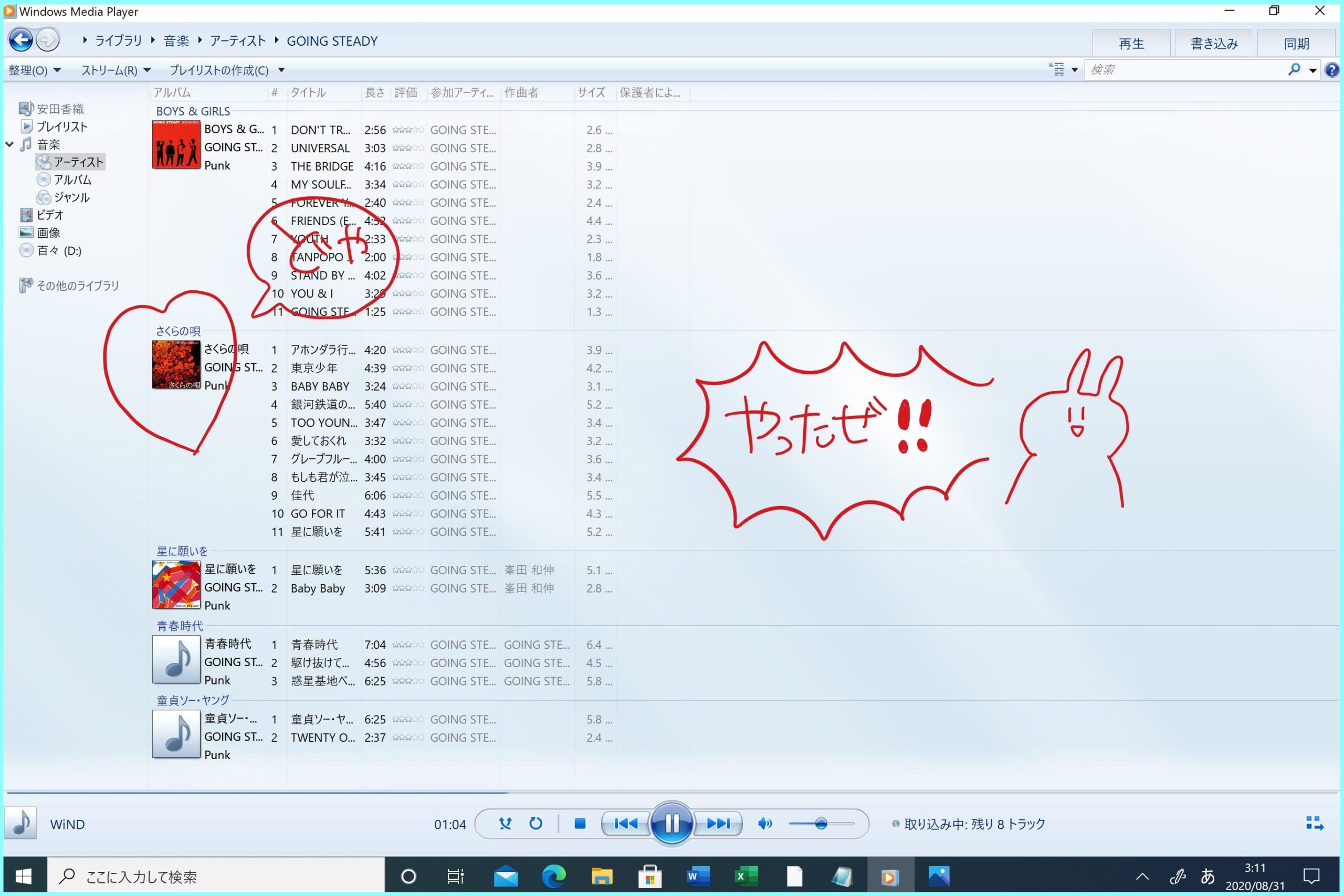Select プレイリスト in the sidebar
1344x896 pixels.
pyautogui.click(x=54, y=127)
